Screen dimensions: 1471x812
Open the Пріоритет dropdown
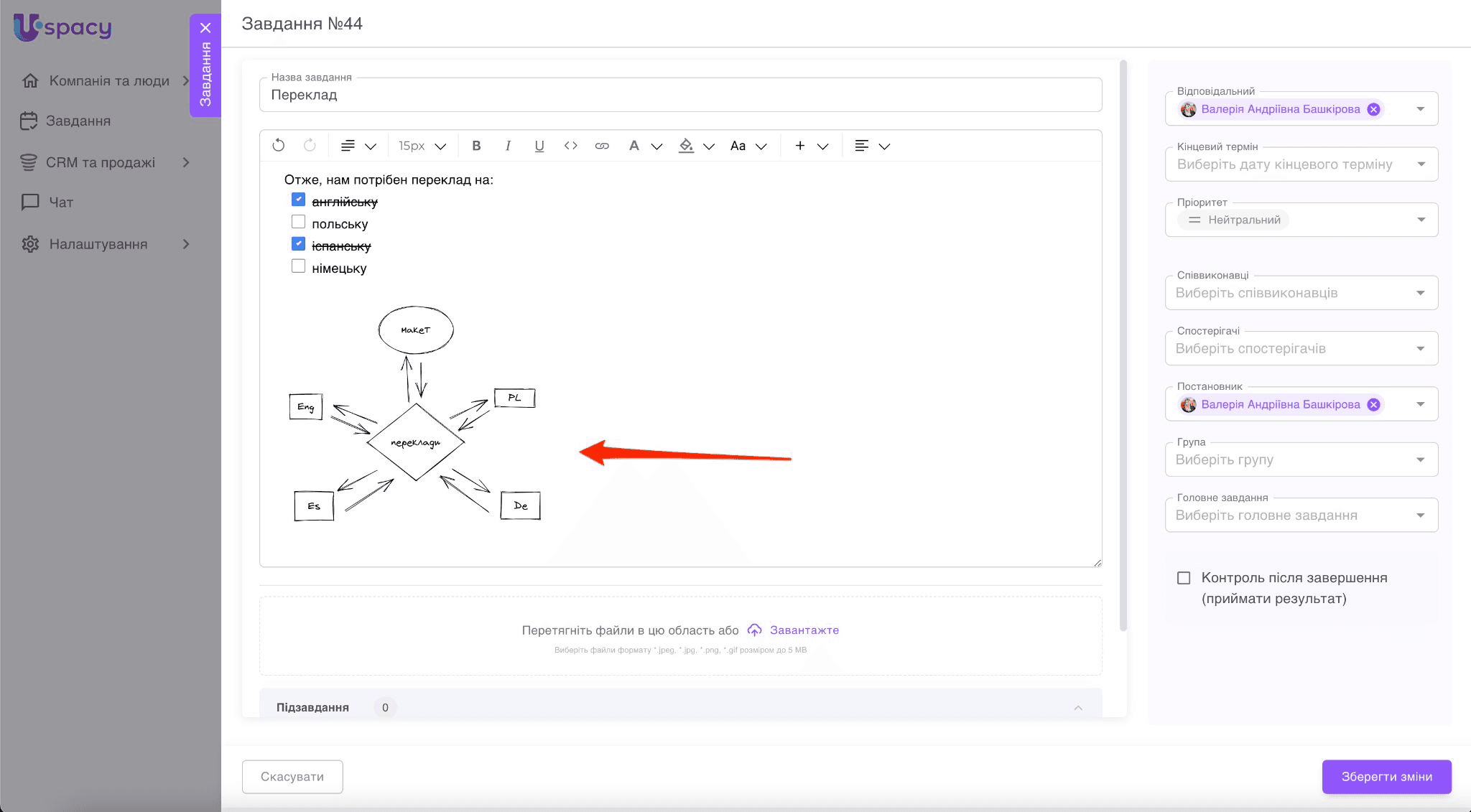point(1421,220)
